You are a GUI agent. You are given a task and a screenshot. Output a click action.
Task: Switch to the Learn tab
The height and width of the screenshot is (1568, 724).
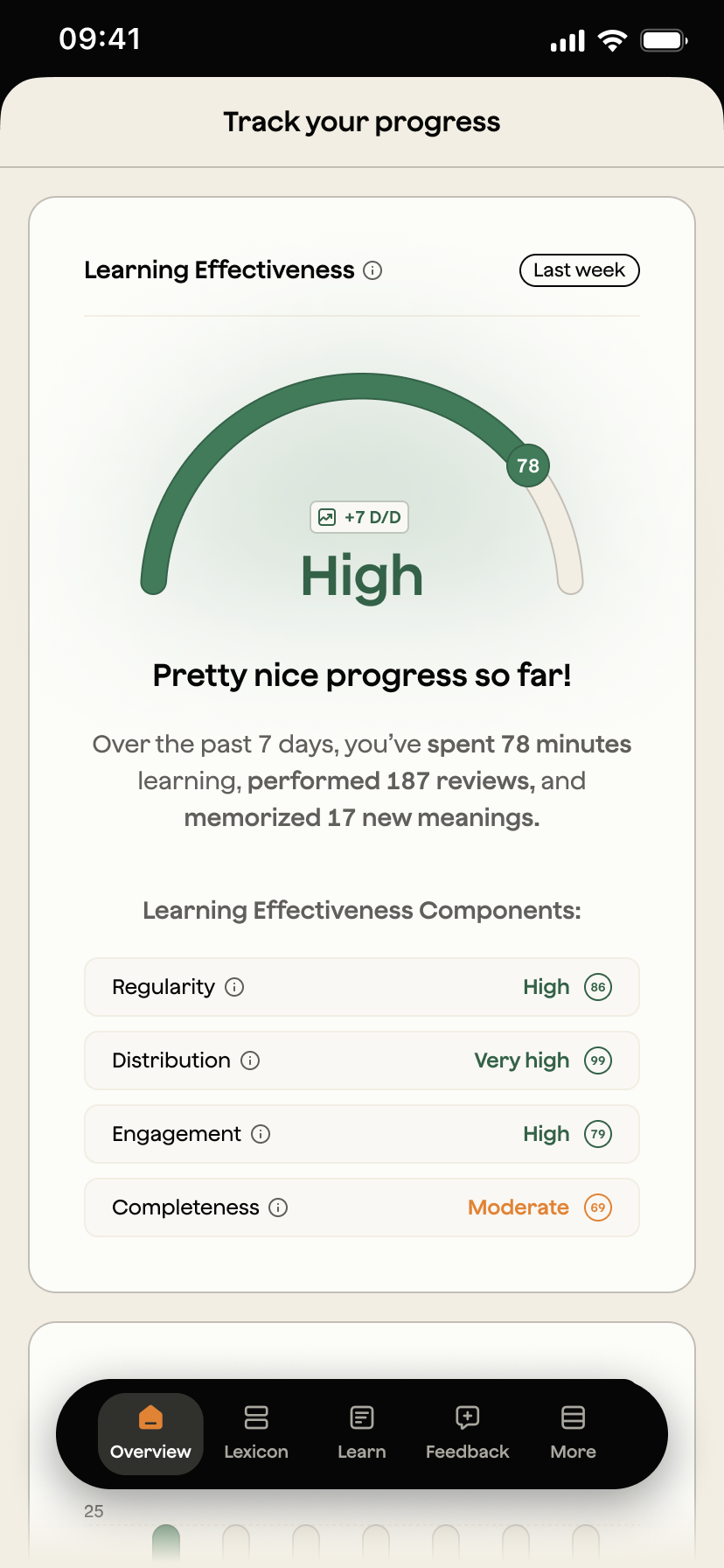point(362,1433)
